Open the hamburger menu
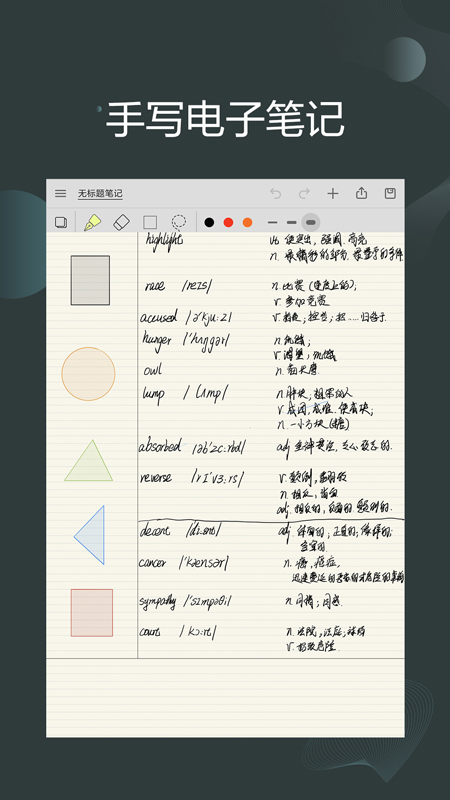Image resolution: width=450 pixels, height=800 pixels. (61, 193)
